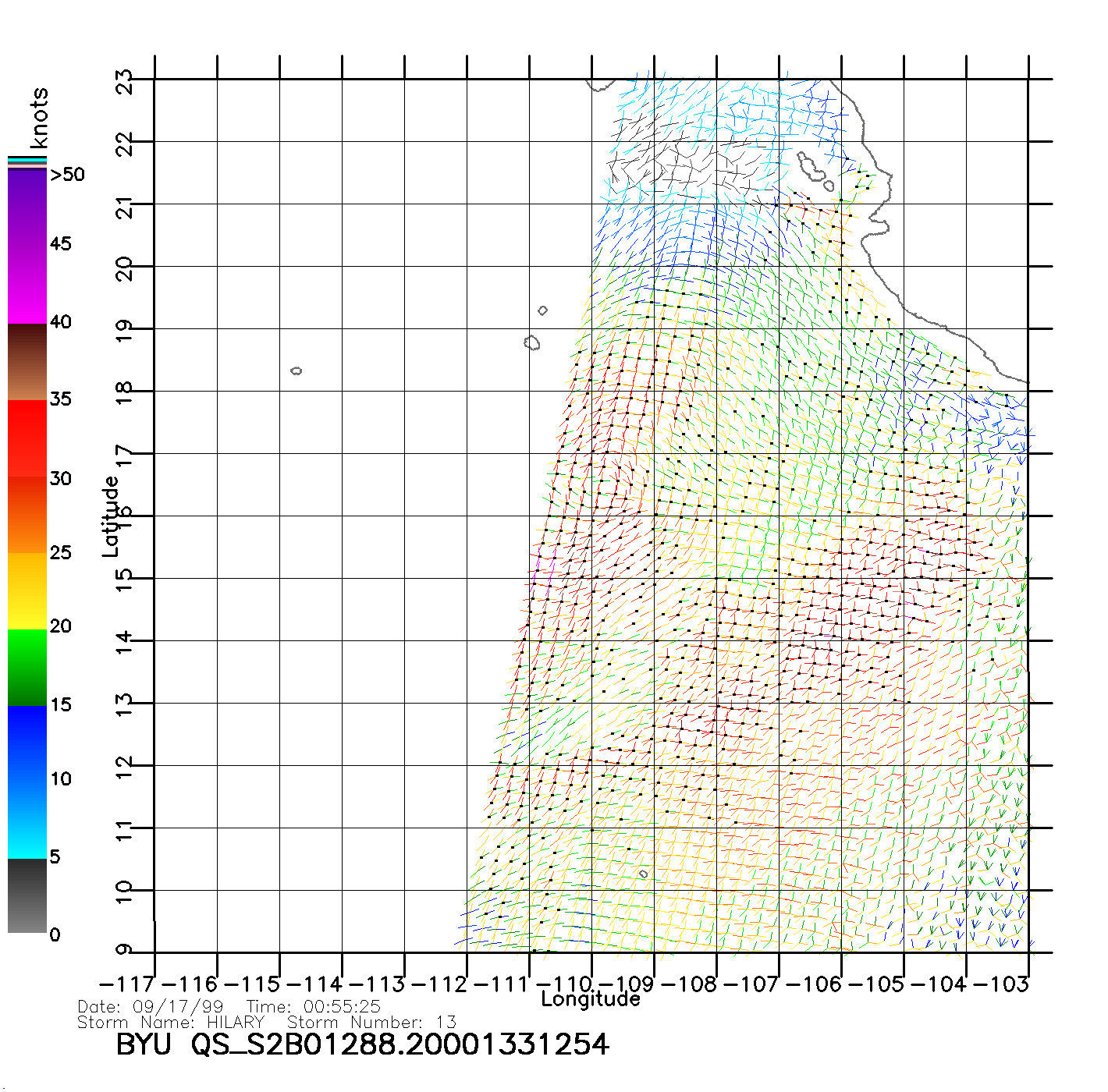Image resolution: width=1108 pixels, height=1092 pixels.
Task: Click the "Storm Name: HILARY" text
Action: click(171, 1023)
